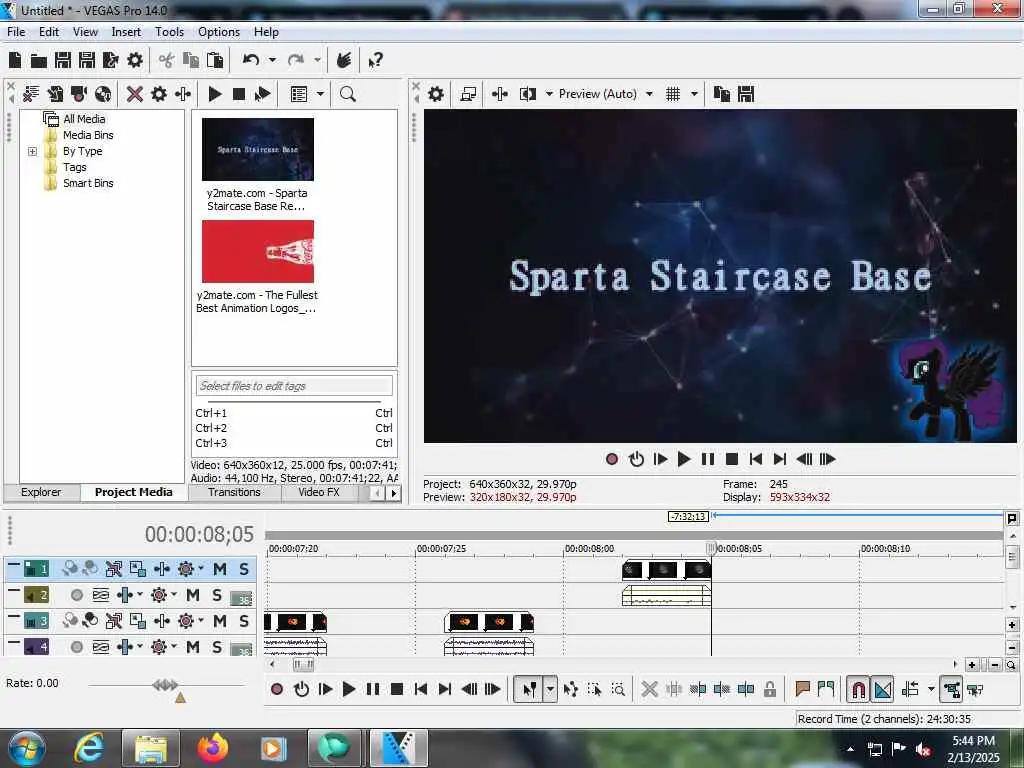Start preview of selected media in Project Media
The width and height of the screenshot is (1024, 768).
coord(215,94)
